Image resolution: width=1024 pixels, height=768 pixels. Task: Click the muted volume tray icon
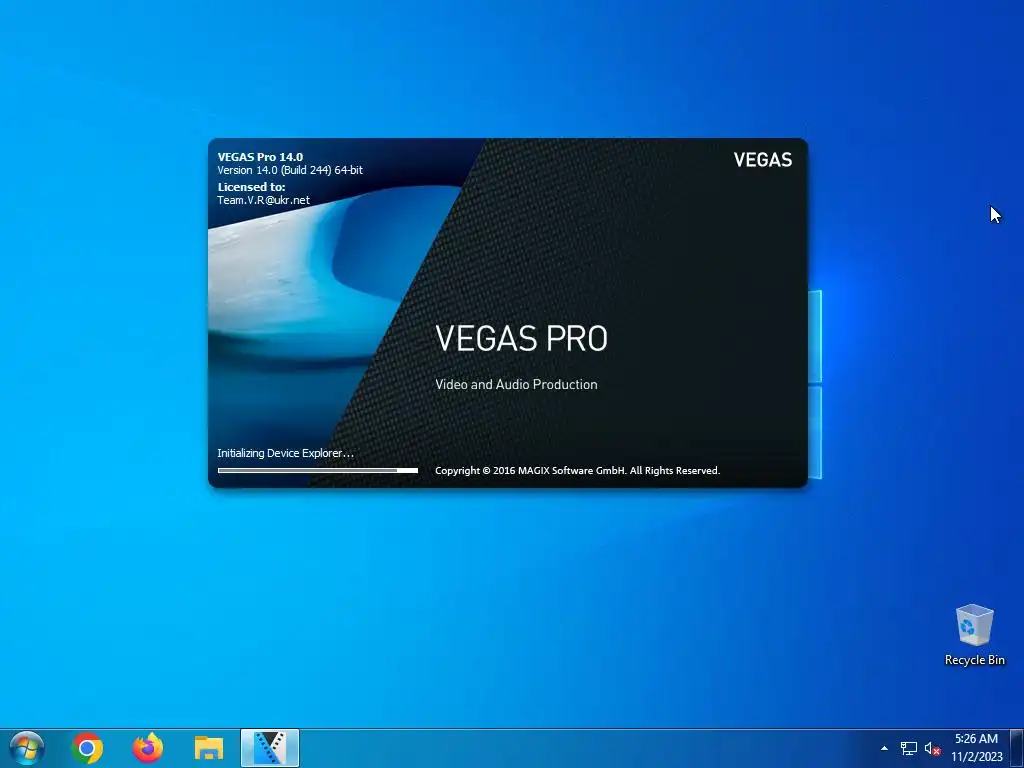[x=932, y=749]
